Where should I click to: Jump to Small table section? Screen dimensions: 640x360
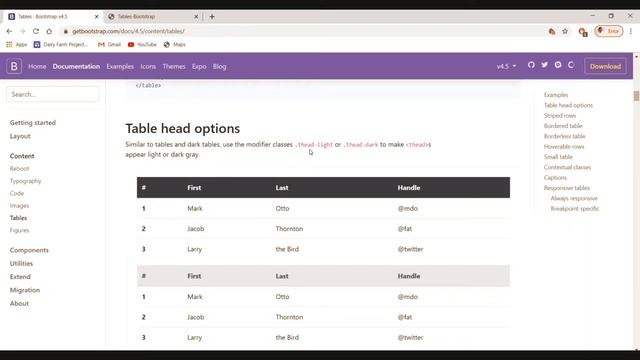tap(558, 157)
